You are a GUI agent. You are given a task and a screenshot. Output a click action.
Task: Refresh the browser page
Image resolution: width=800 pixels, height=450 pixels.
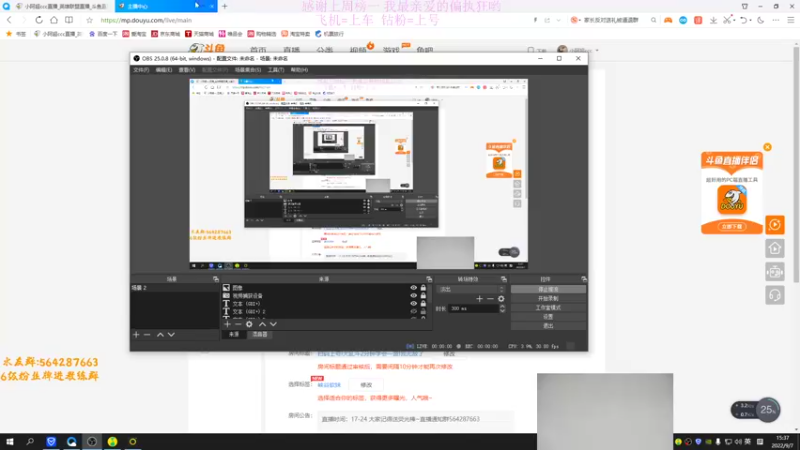[x=39, y=20]
